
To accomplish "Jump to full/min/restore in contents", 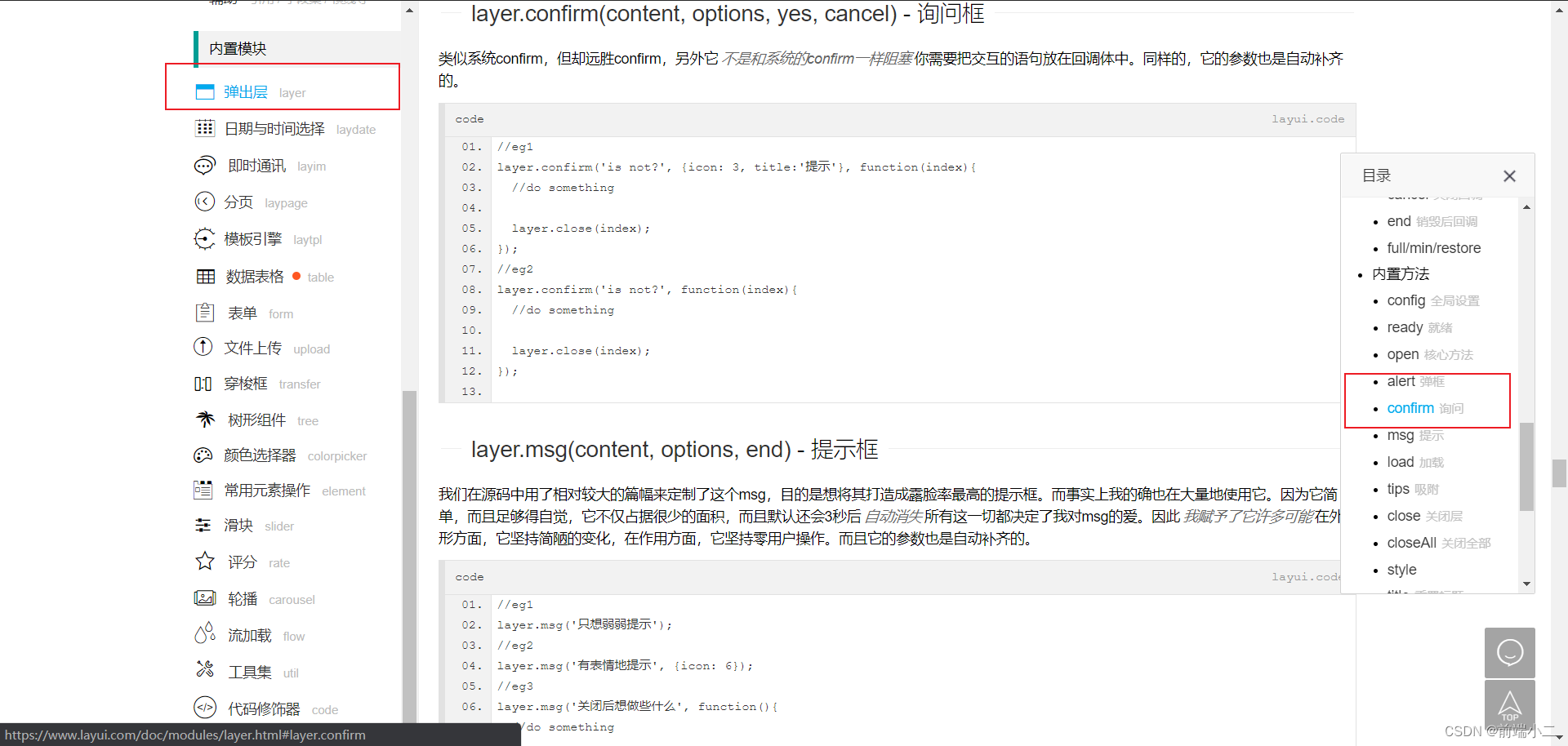I will point(1433,248).
